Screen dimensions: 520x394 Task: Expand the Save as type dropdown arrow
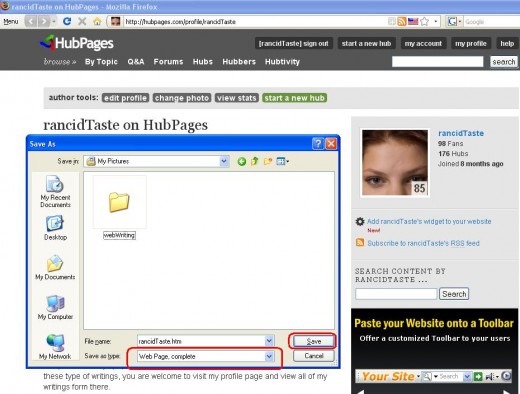[269, 356]
